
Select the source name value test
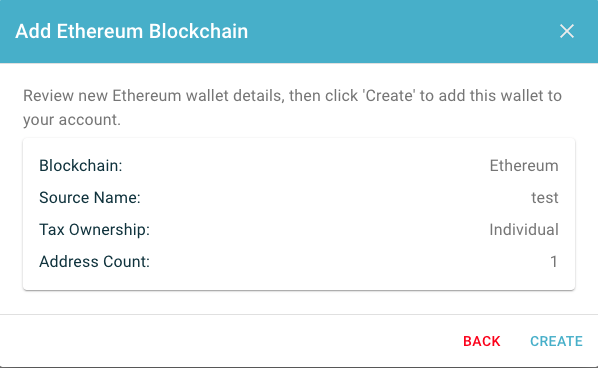click(545, 198)
